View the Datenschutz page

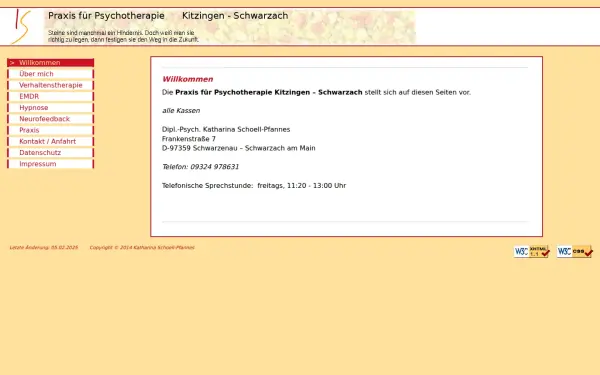(51, 153)
